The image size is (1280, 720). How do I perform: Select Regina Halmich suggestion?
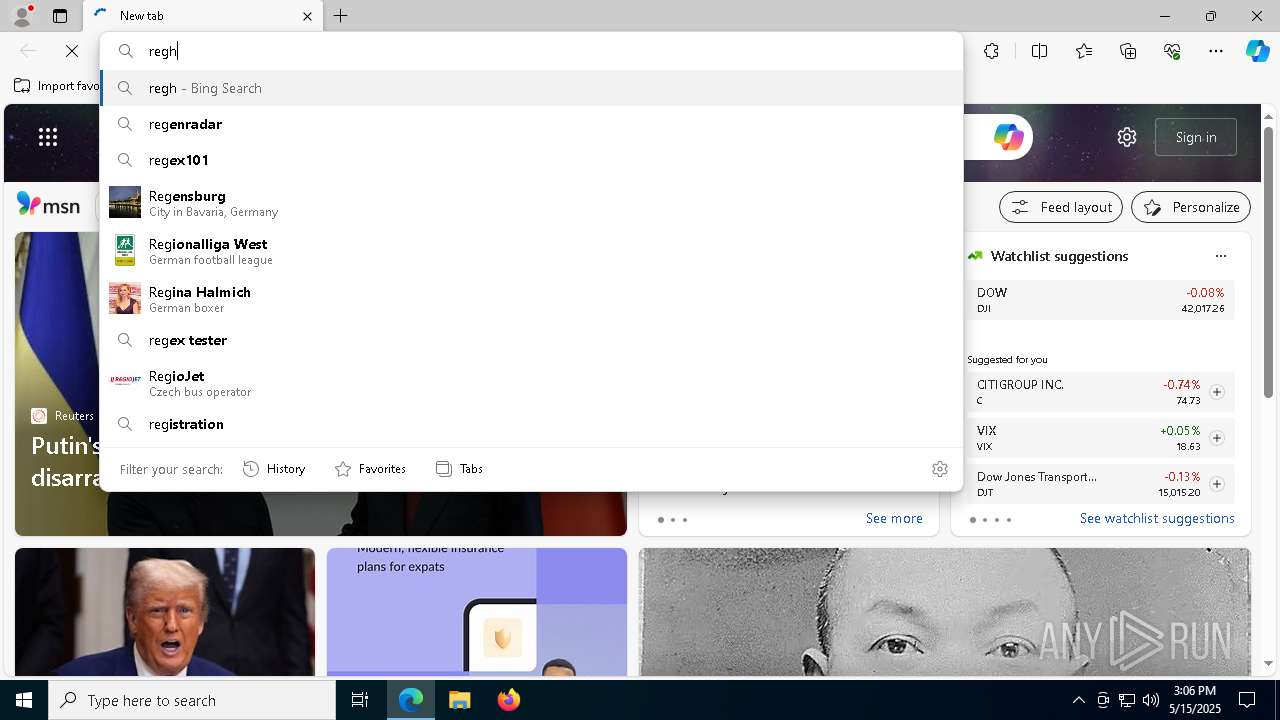click(531, 299)
